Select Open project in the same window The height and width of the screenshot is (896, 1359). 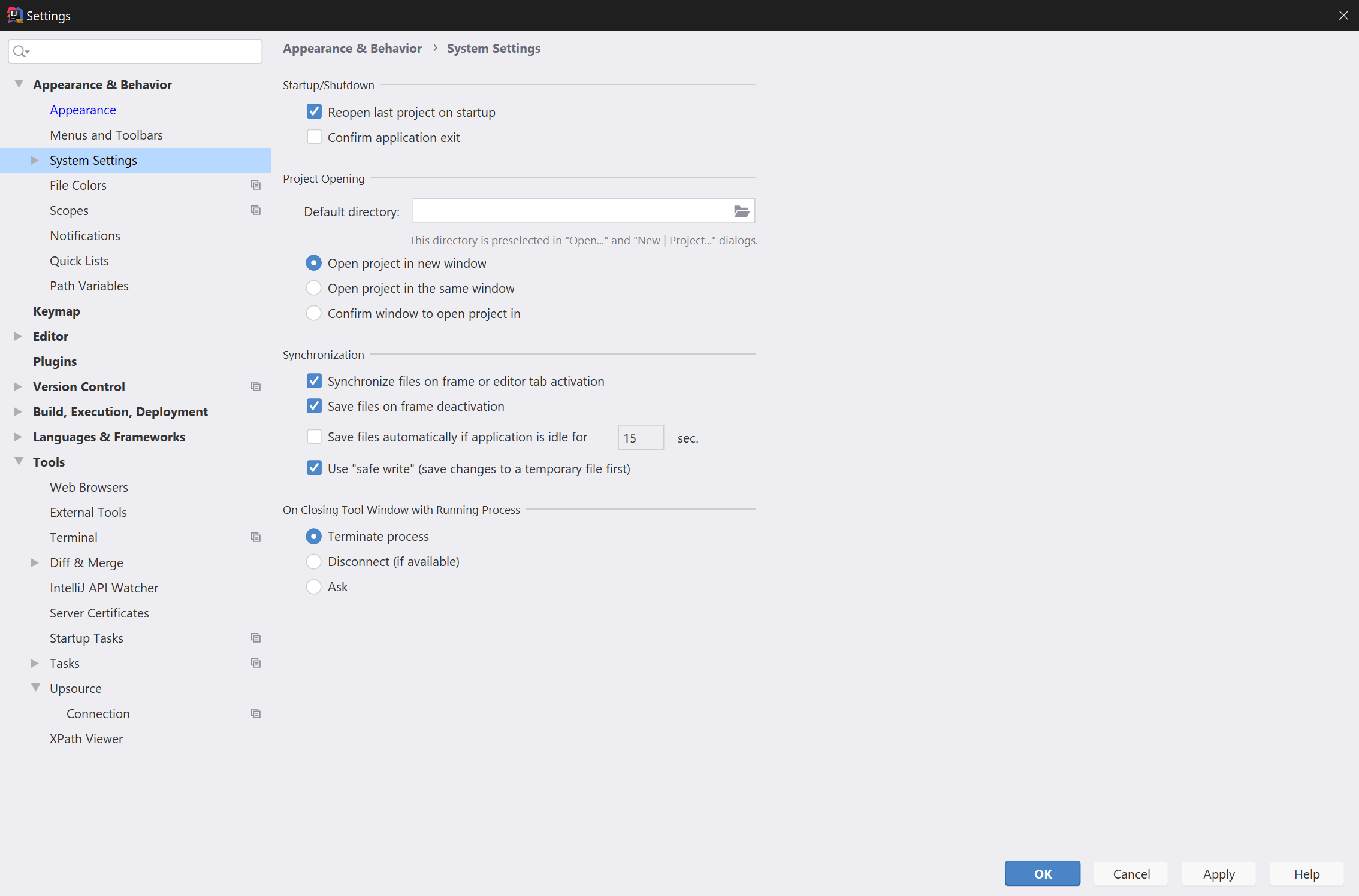coord(314,288)
